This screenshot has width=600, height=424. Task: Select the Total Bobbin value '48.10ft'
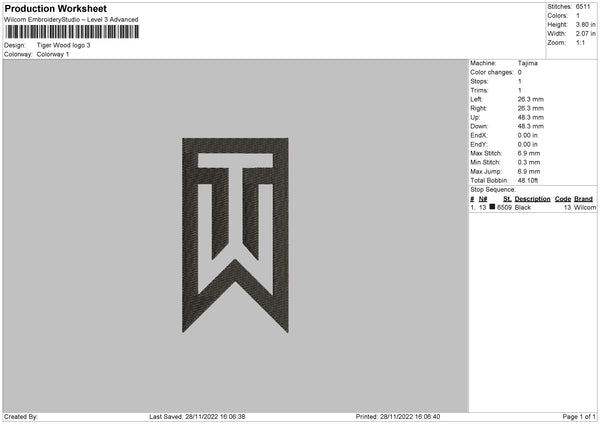pyautogui.click(x=528, y=181)
